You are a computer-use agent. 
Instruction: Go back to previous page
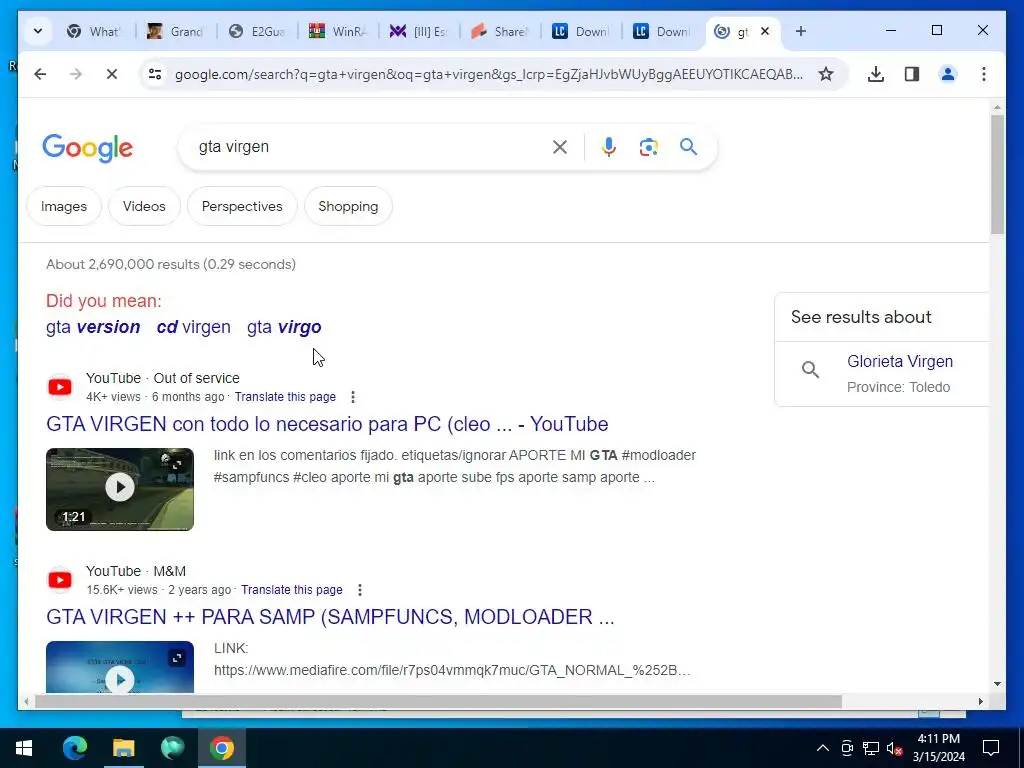(x=40, y=74)
